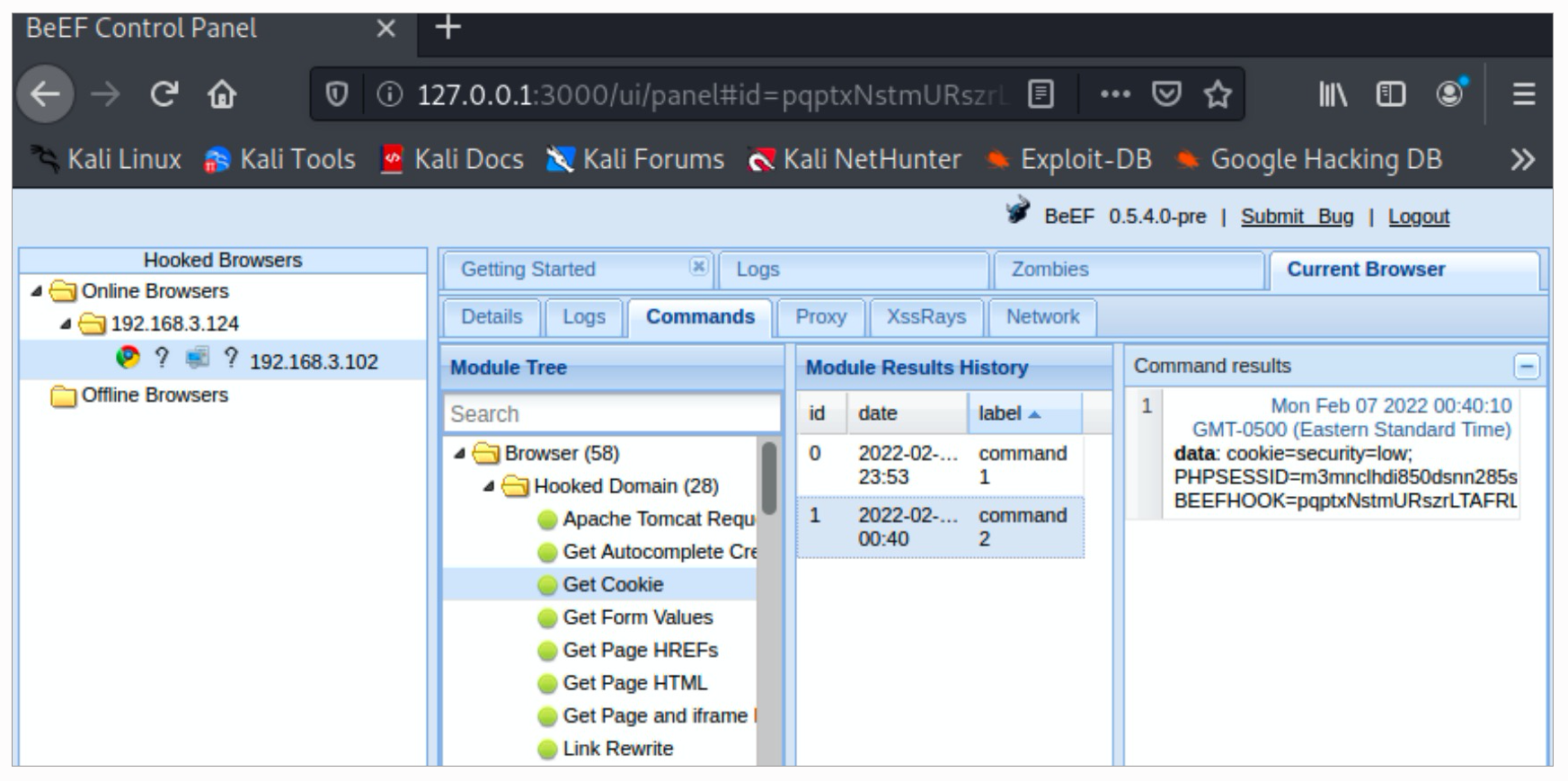
Task: Click the browser home icon
Action: (222, 93)
